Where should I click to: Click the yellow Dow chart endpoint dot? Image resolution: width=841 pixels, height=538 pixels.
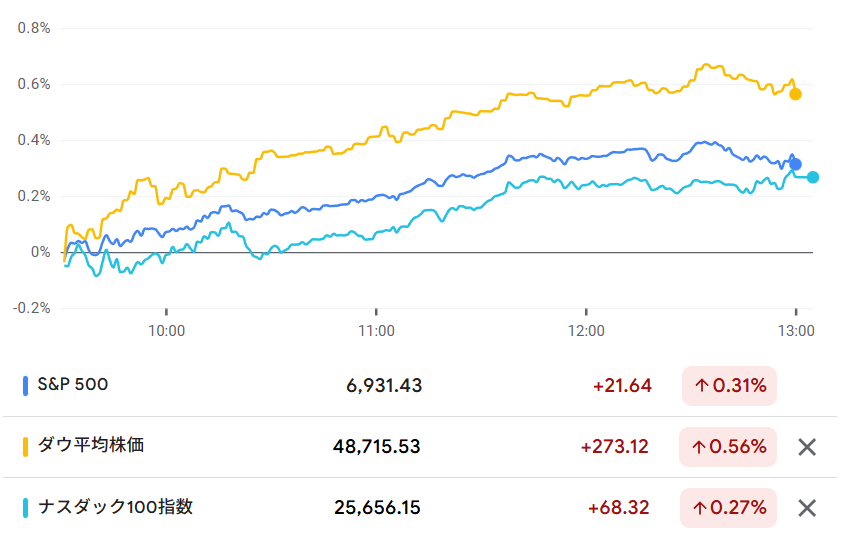[x=795, y=94]
